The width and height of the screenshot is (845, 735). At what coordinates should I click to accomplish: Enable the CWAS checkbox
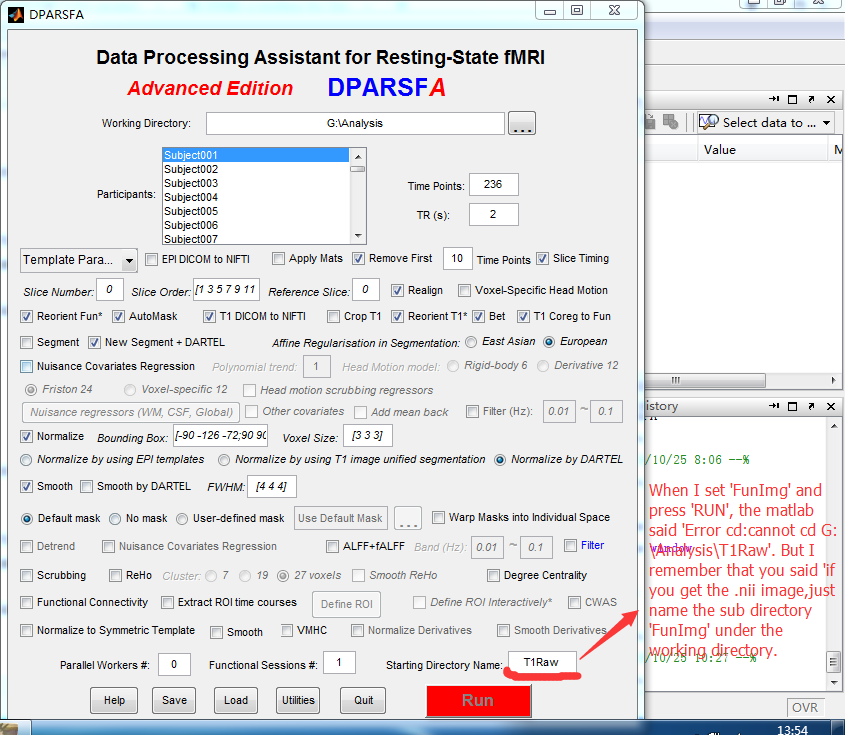click(575, 602)
